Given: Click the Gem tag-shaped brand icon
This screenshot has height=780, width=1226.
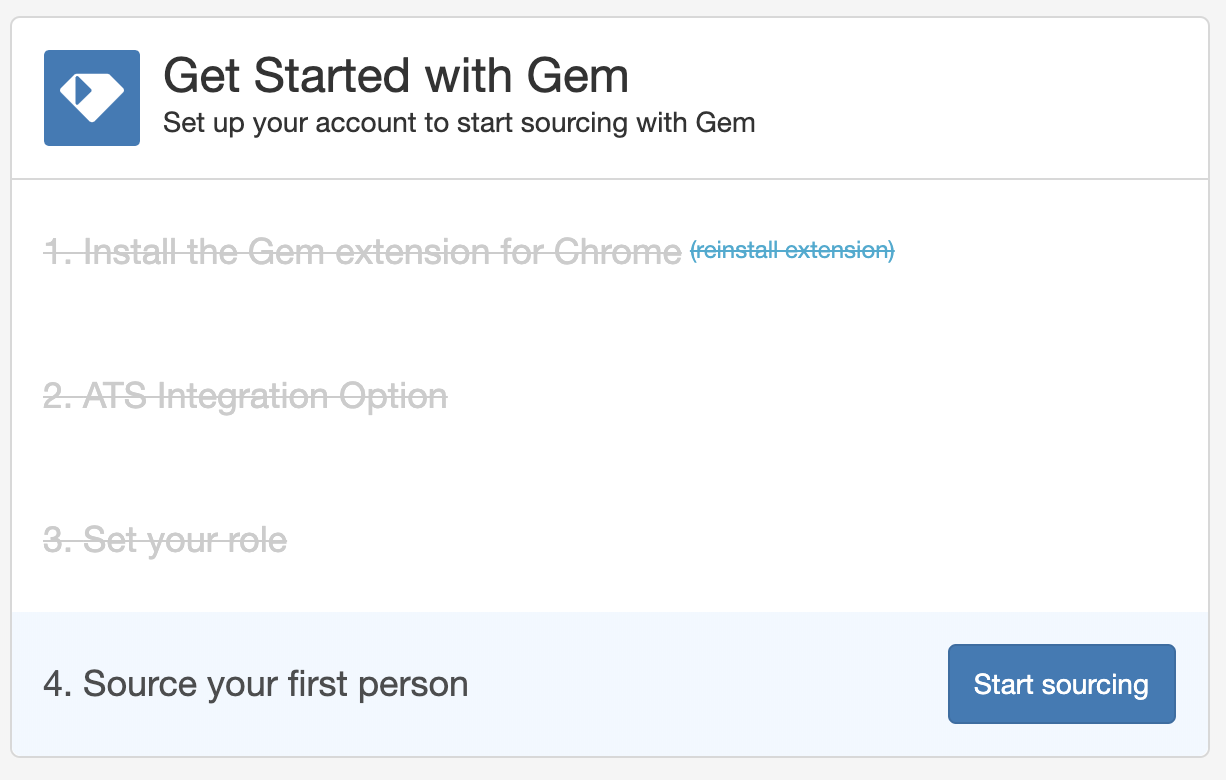Looking at the screenshot, I should pos(92,98).
